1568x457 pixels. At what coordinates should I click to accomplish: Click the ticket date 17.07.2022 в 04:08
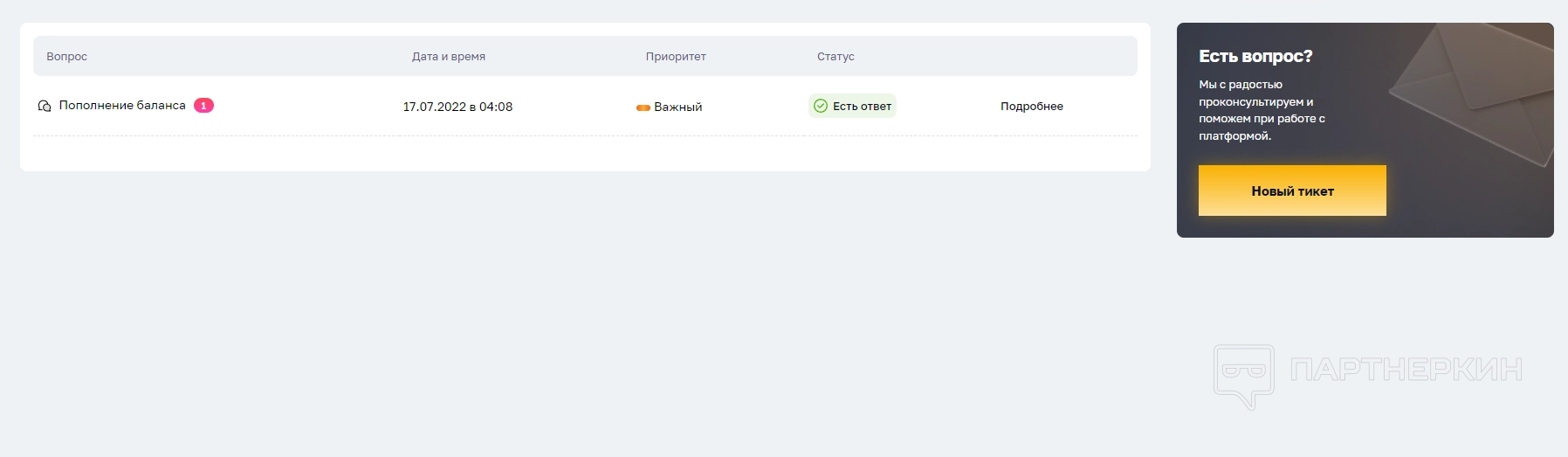point(457,107)
